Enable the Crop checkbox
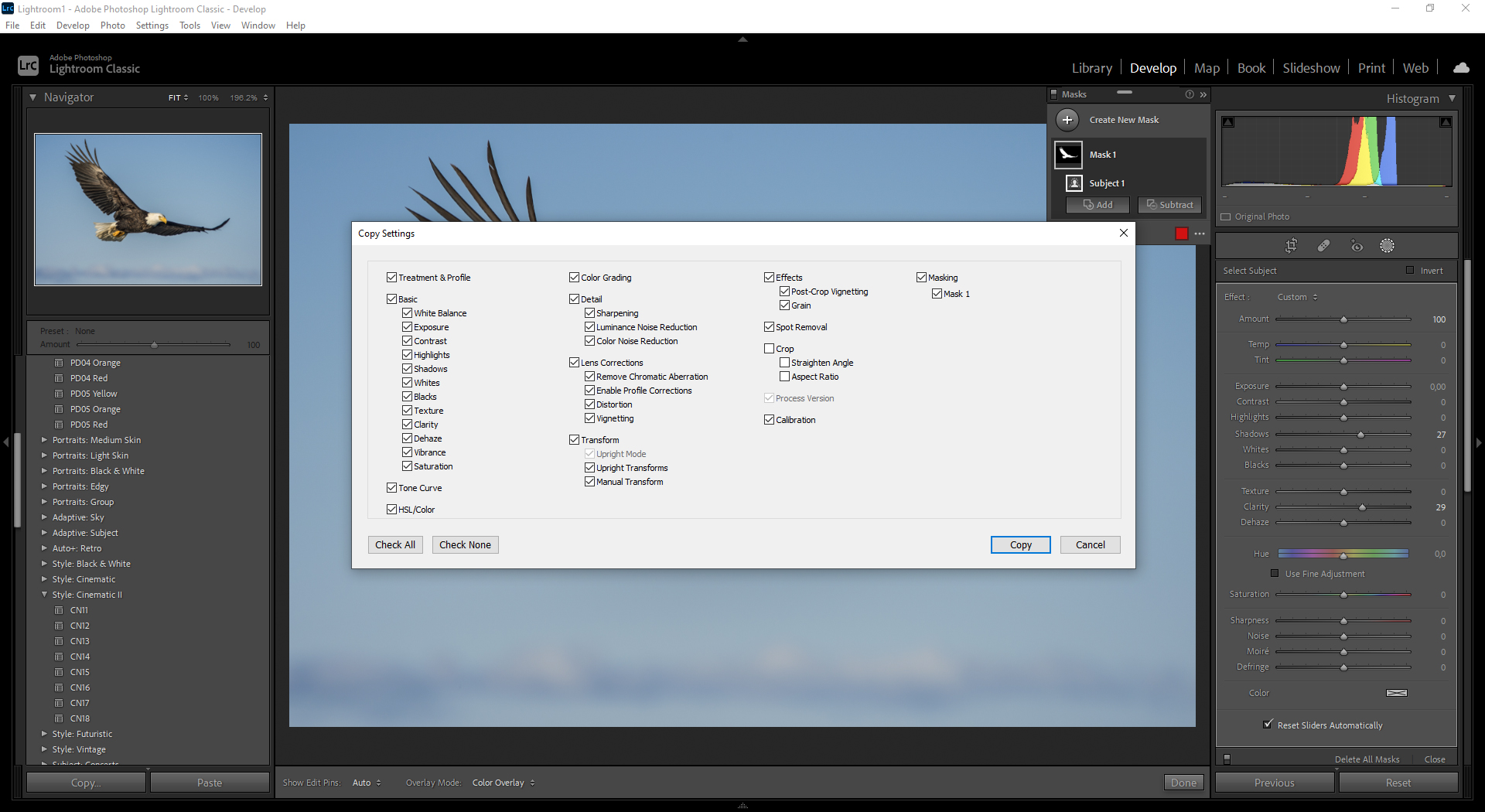Image resolution: width=1485 pixels, height=812 pixels. click(770, 349)
